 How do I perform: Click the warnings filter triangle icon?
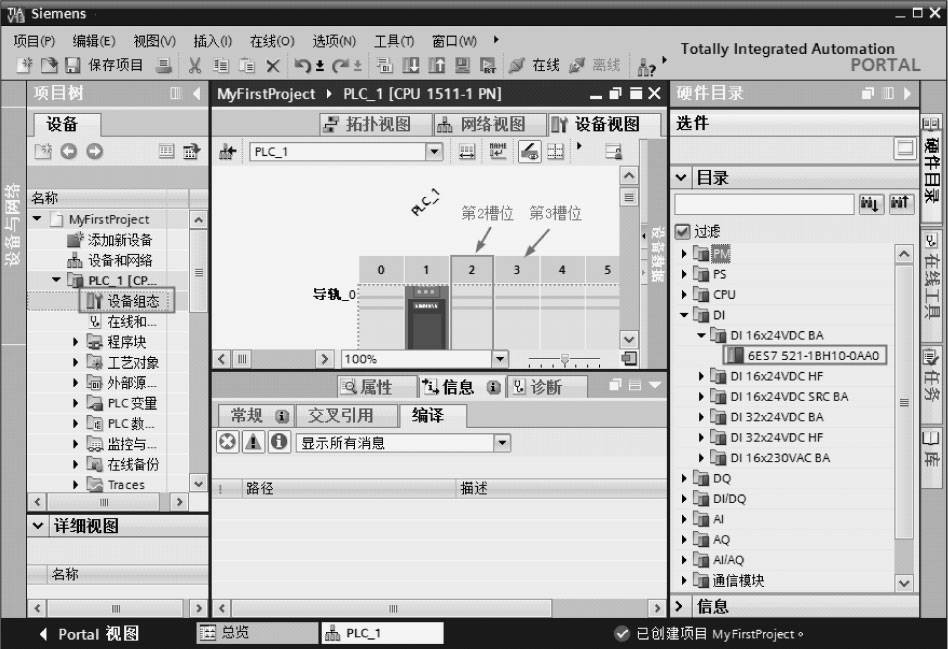coord(253,442)
